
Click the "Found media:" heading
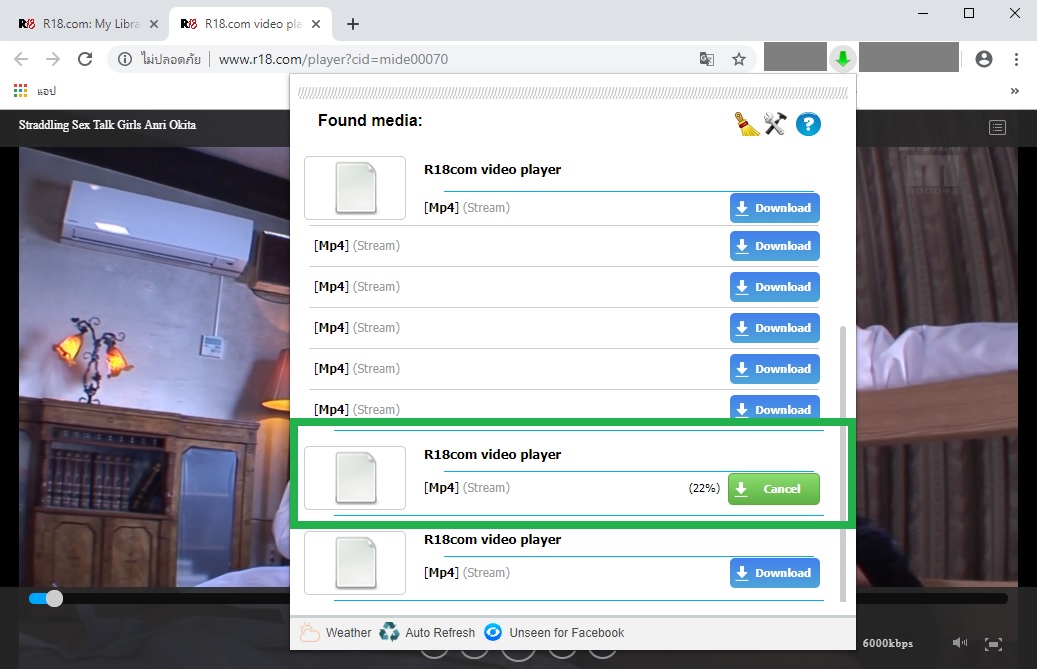pyautogui.click(x=370, y=120)
